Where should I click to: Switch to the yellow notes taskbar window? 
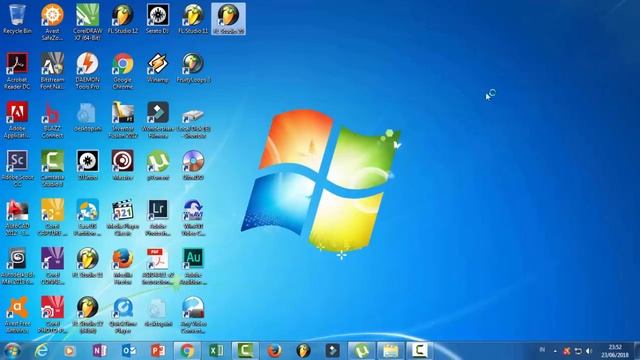coord(390,351)
